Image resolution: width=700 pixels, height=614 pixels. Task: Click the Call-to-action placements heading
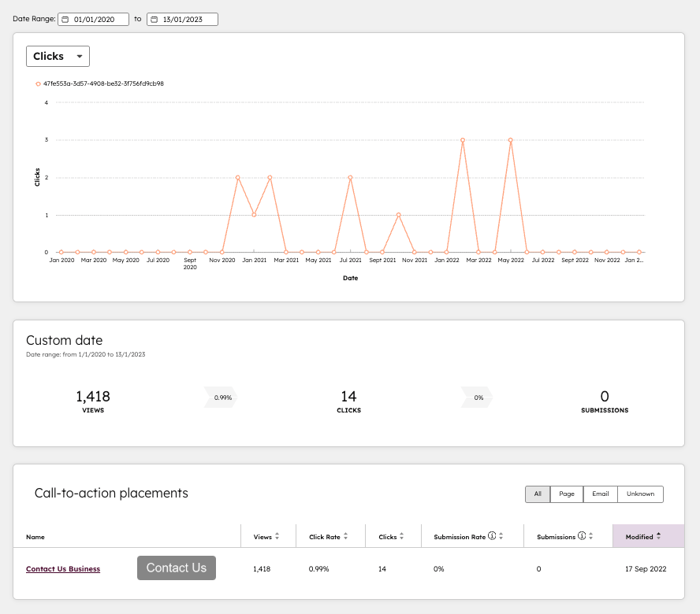(x=111, y=493)
